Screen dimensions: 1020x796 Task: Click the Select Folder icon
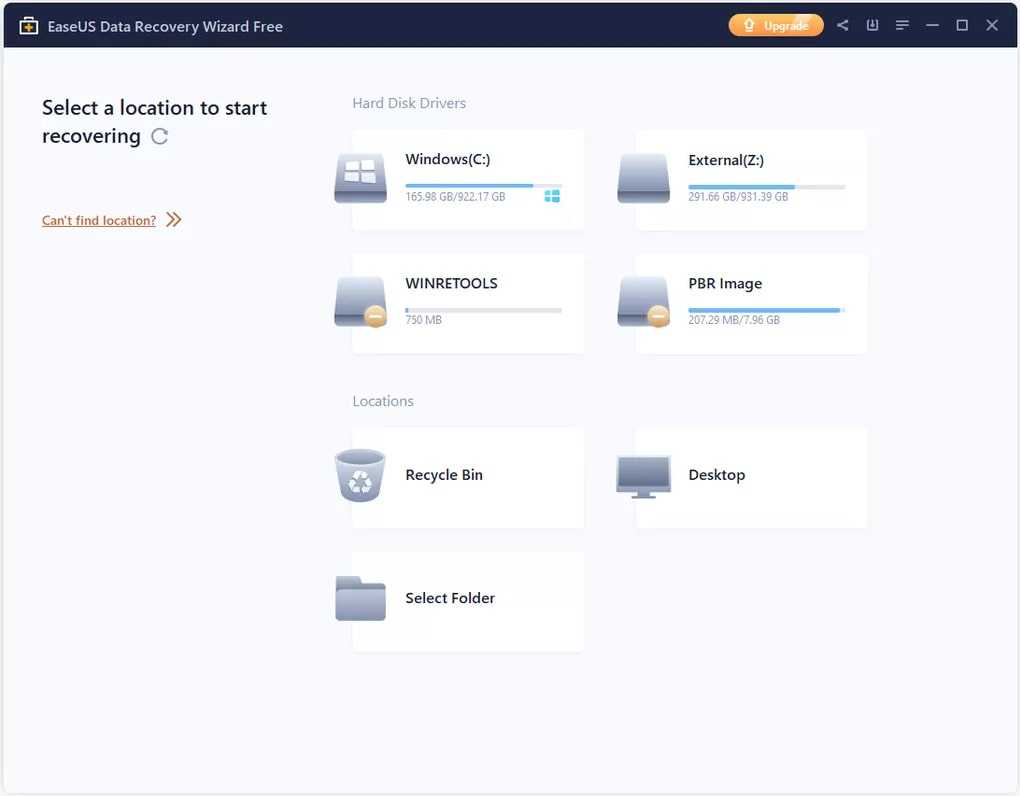pyautogui.click(x=360, y=598)
